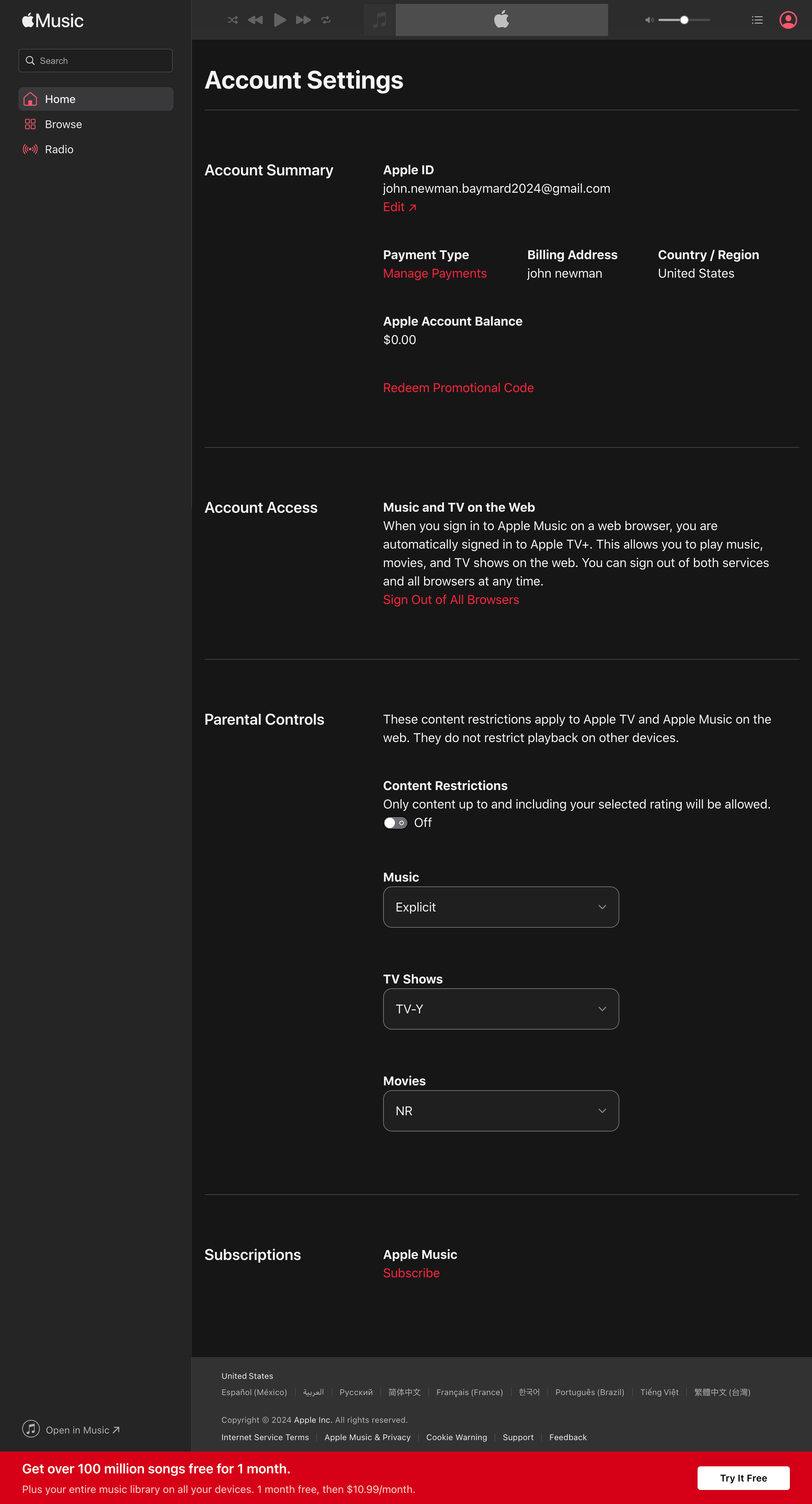Toggle repeat mode
This screenshot has height=1504, width=812.
coord(326,19)
